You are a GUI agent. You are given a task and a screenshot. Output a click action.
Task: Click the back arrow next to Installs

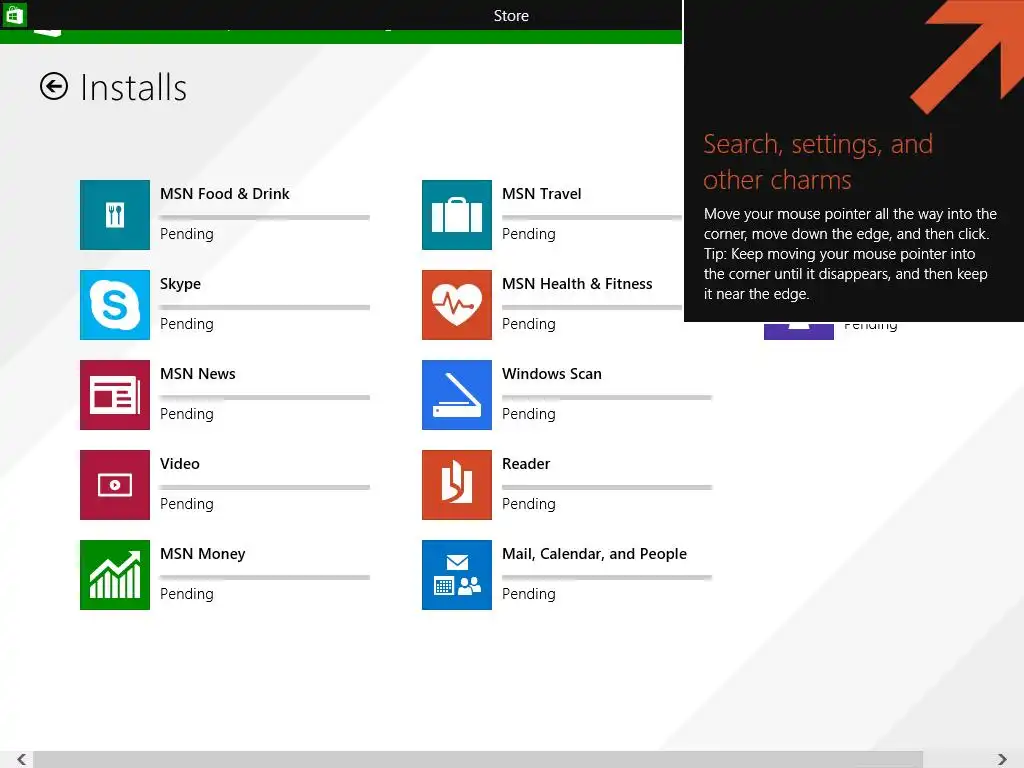tap(54, 86)
